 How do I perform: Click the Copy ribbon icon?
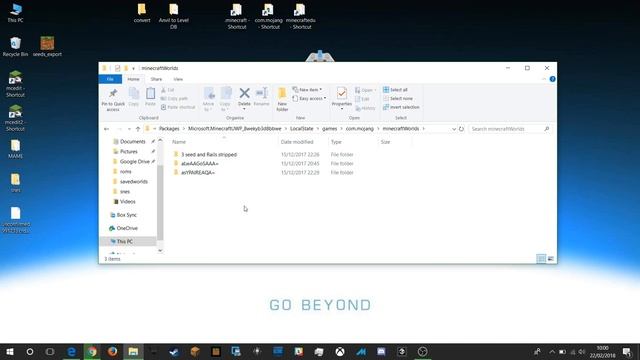pos(133,97)
